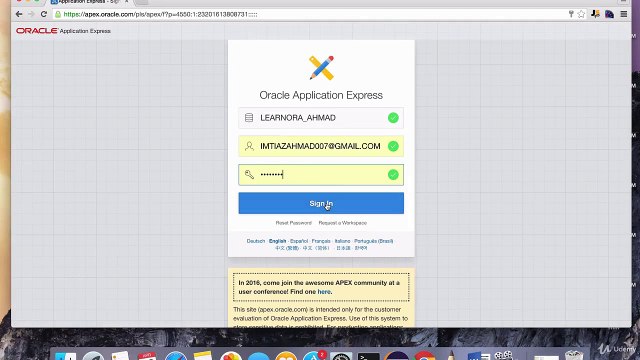Click the address bar URL
This screenshot has width=640, height=360.
160,14
